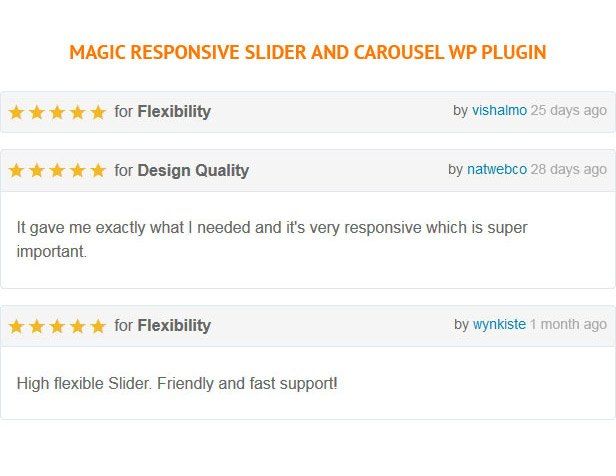
Task: Click the Flexibility label in vishalmo's review
Action: coord(174,111)
